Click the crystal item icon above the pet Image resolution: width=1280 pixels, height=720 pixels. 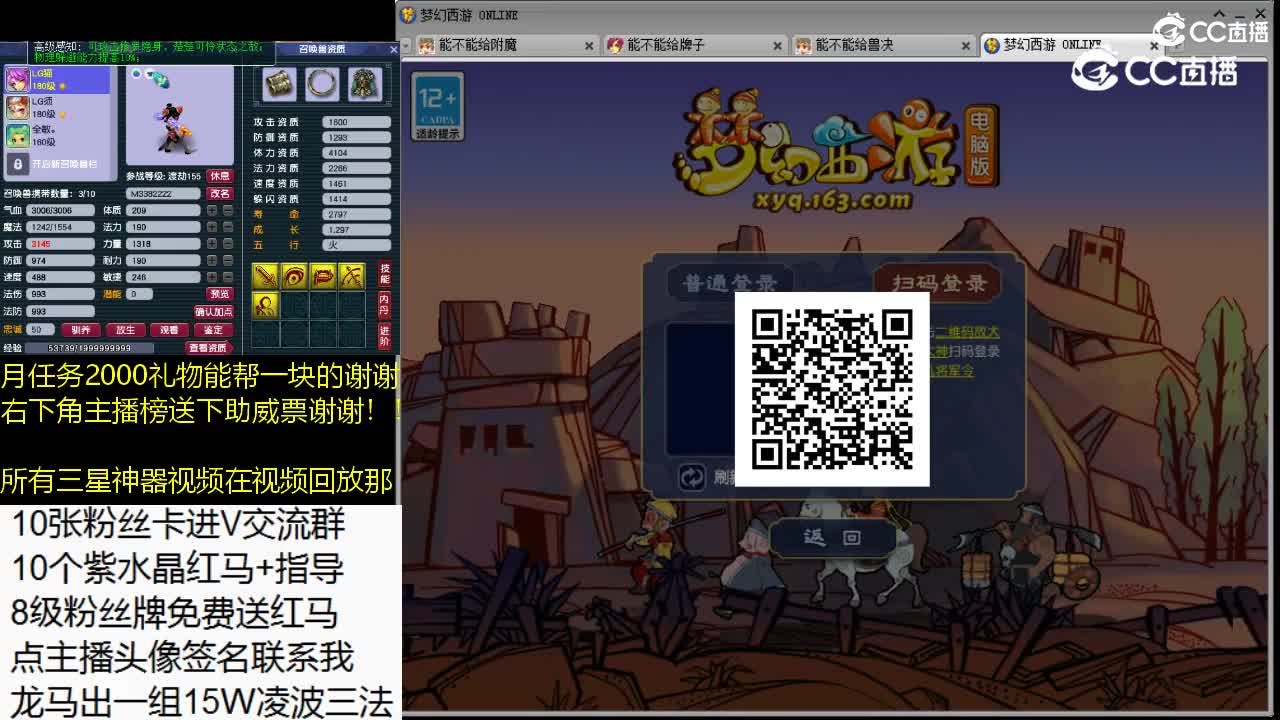[x=161, y=79]
